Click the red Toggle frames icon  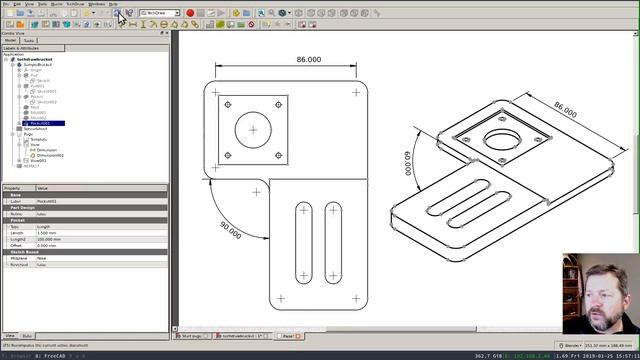click(x=251, y=24)
